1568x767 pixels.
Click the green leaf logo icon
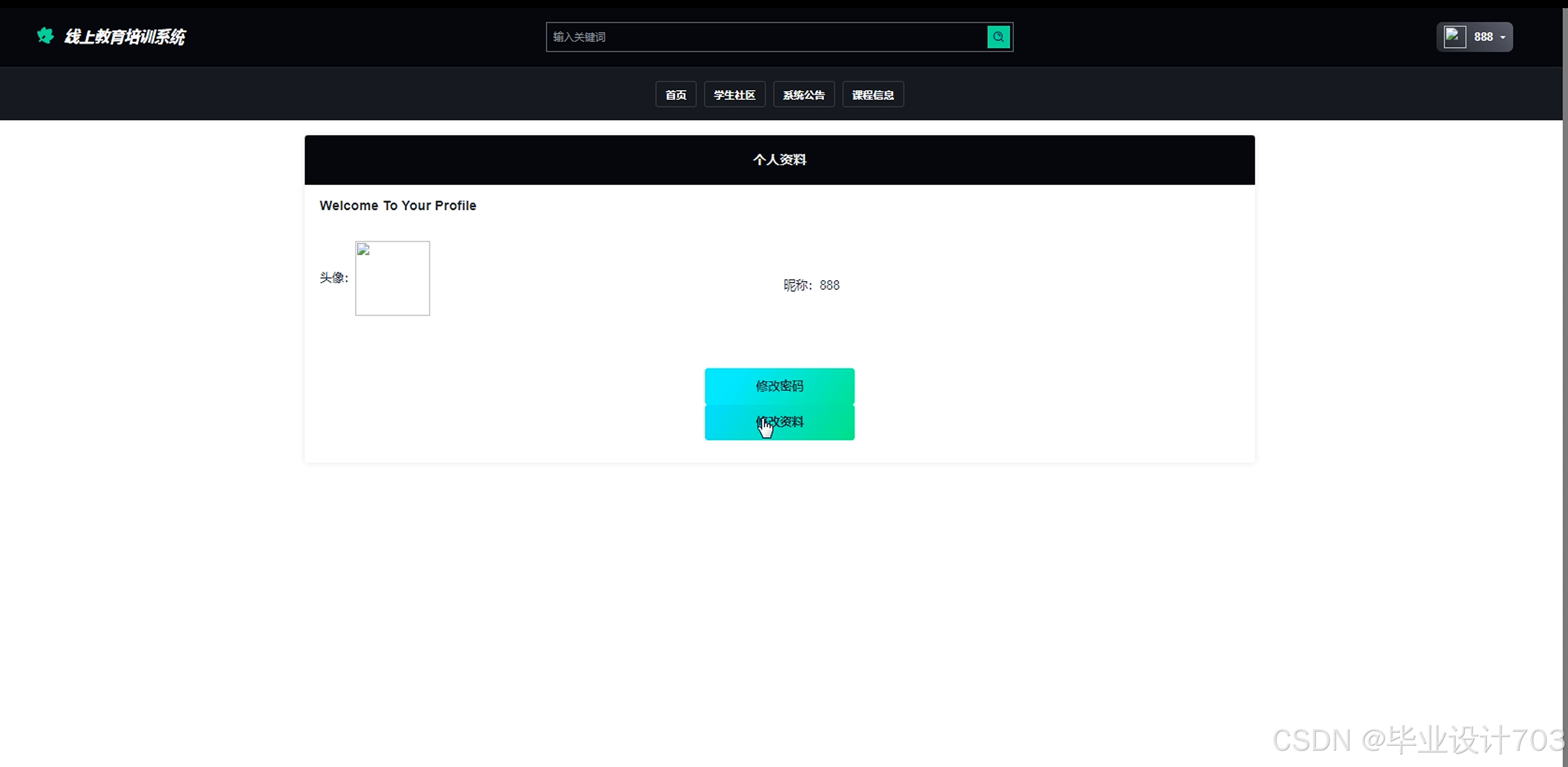tap(45, 36)
